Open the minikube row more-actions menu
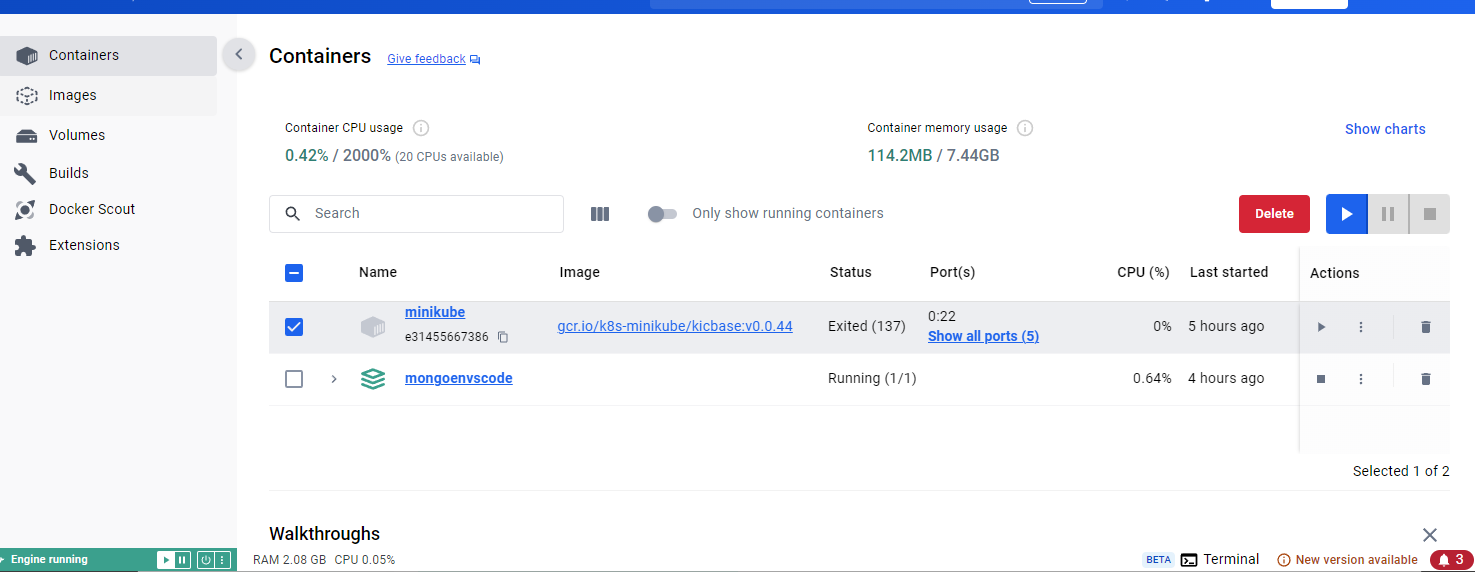The image size is (1475, 572). click(x=1361, y=327)
